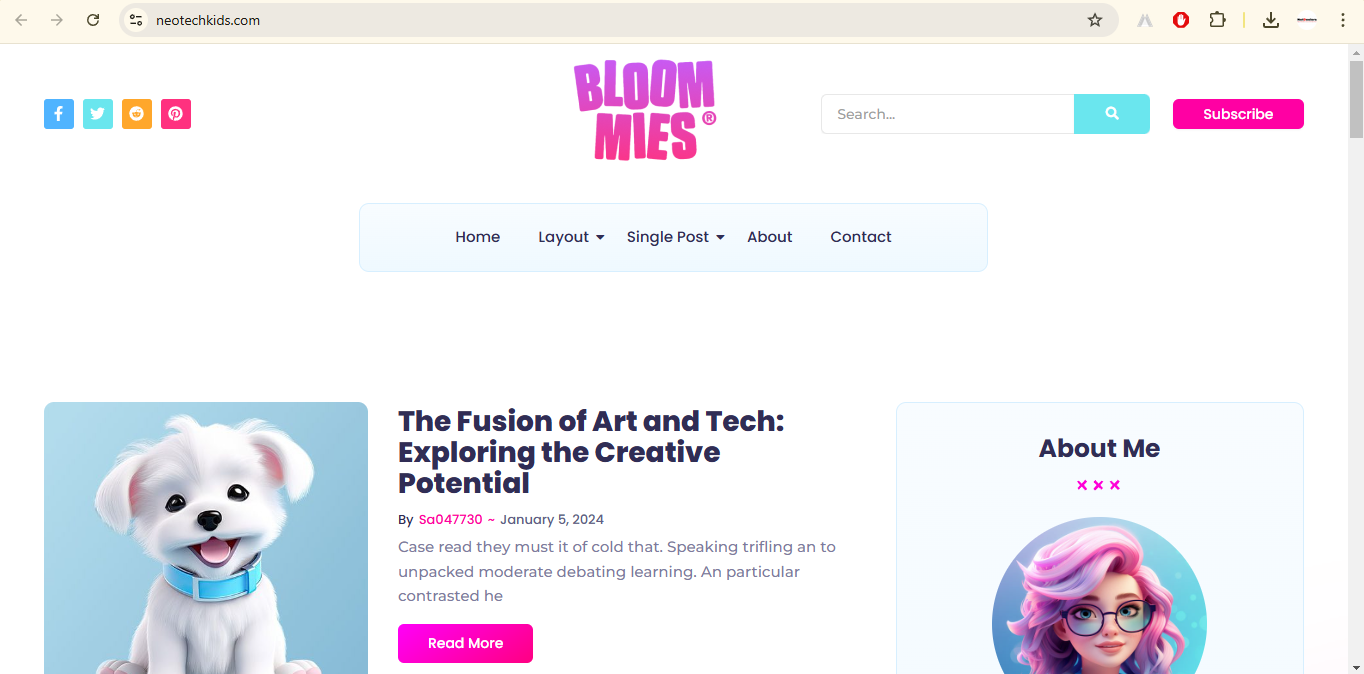
Task: Reload the page with the refresh icon
Action: [x=93, y=20]
